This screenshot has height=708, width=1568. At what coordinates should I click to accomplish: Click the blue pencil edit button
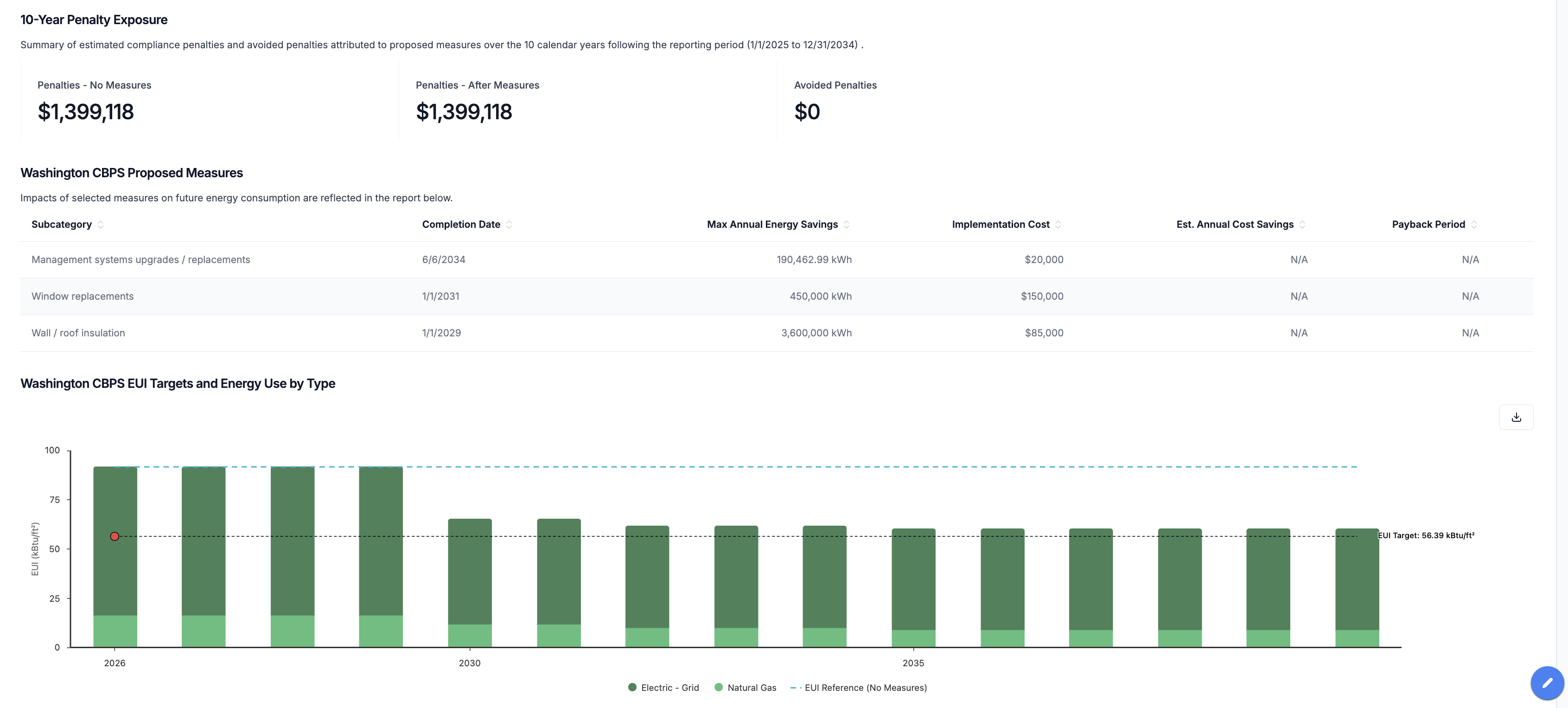[1547, 683]
